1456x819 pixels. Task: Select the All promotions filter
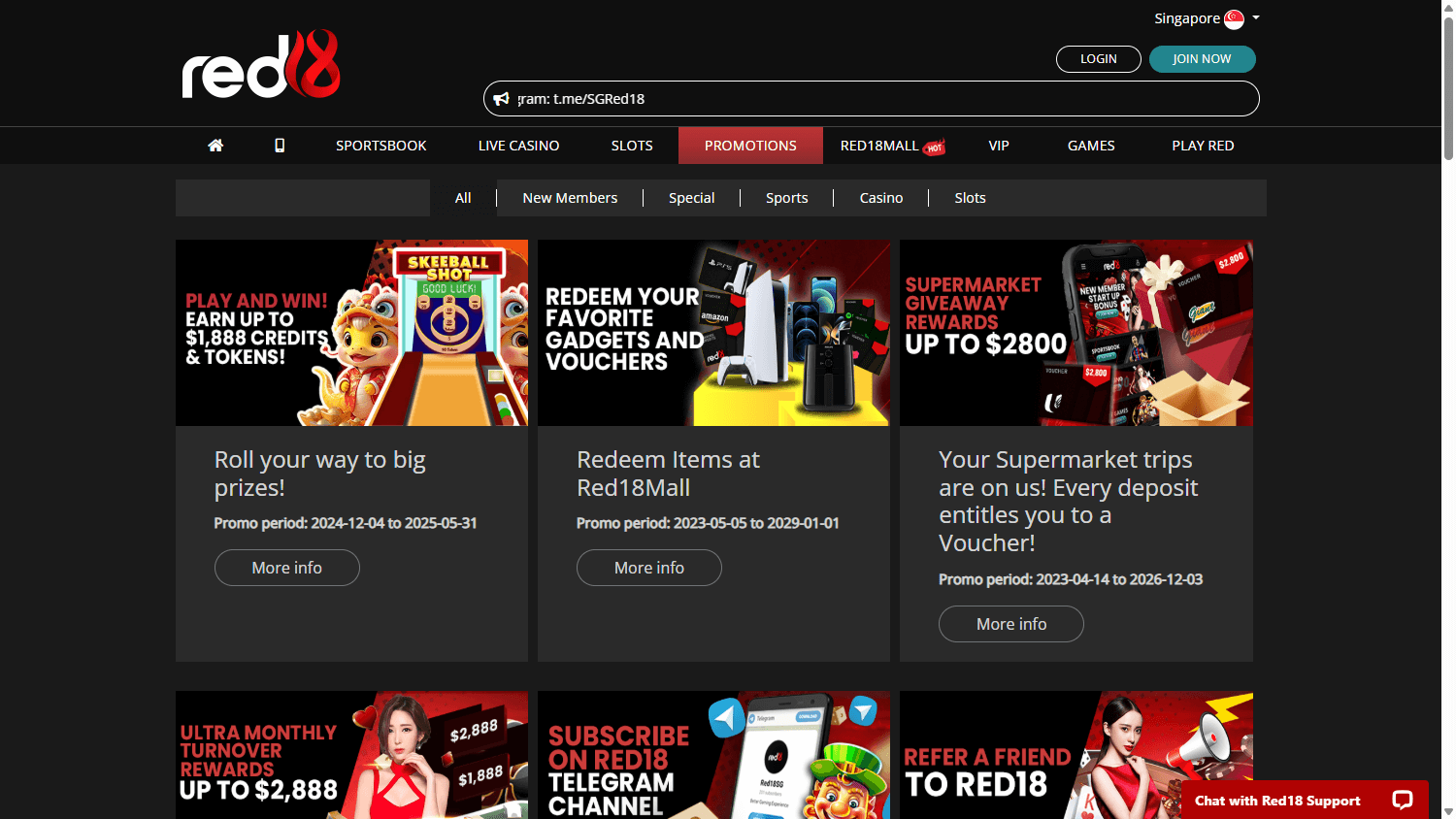[x=463, y=197]
